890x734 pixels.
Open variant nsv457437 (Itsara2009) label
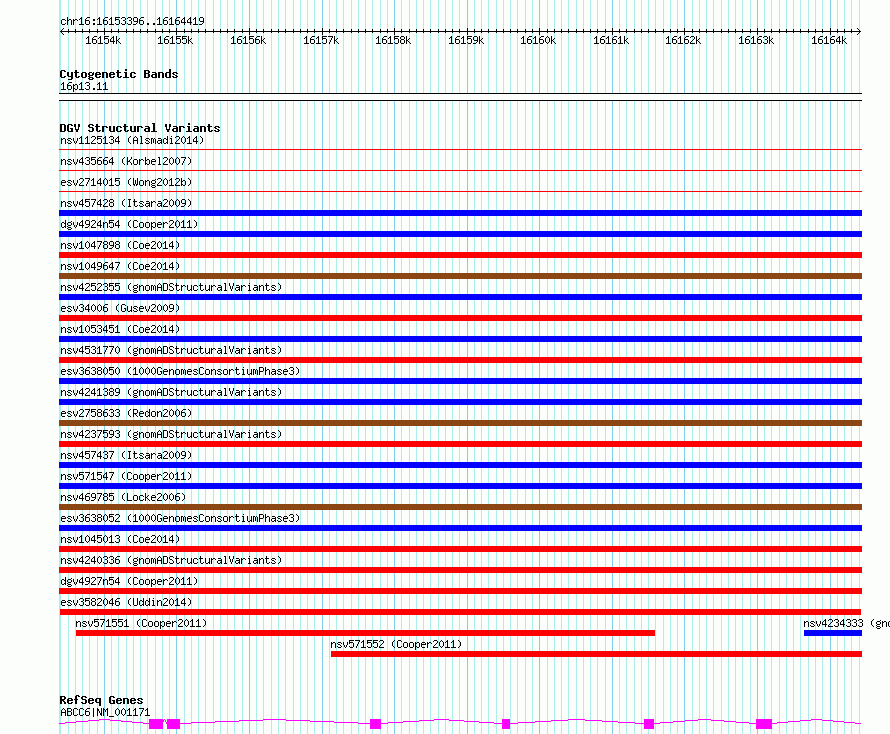pyautogui.click(x=126, y=455)
